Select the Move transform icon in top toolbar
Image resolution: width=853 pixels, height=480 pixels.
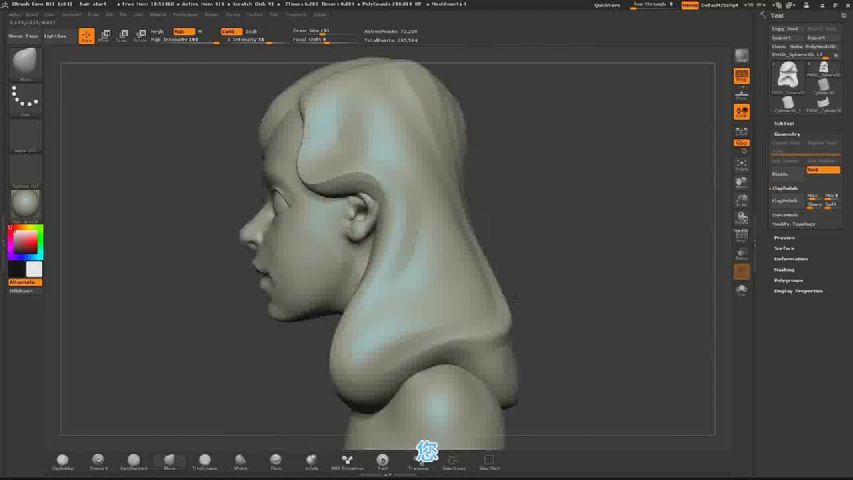pyautogui.click(x=104, y=36)
